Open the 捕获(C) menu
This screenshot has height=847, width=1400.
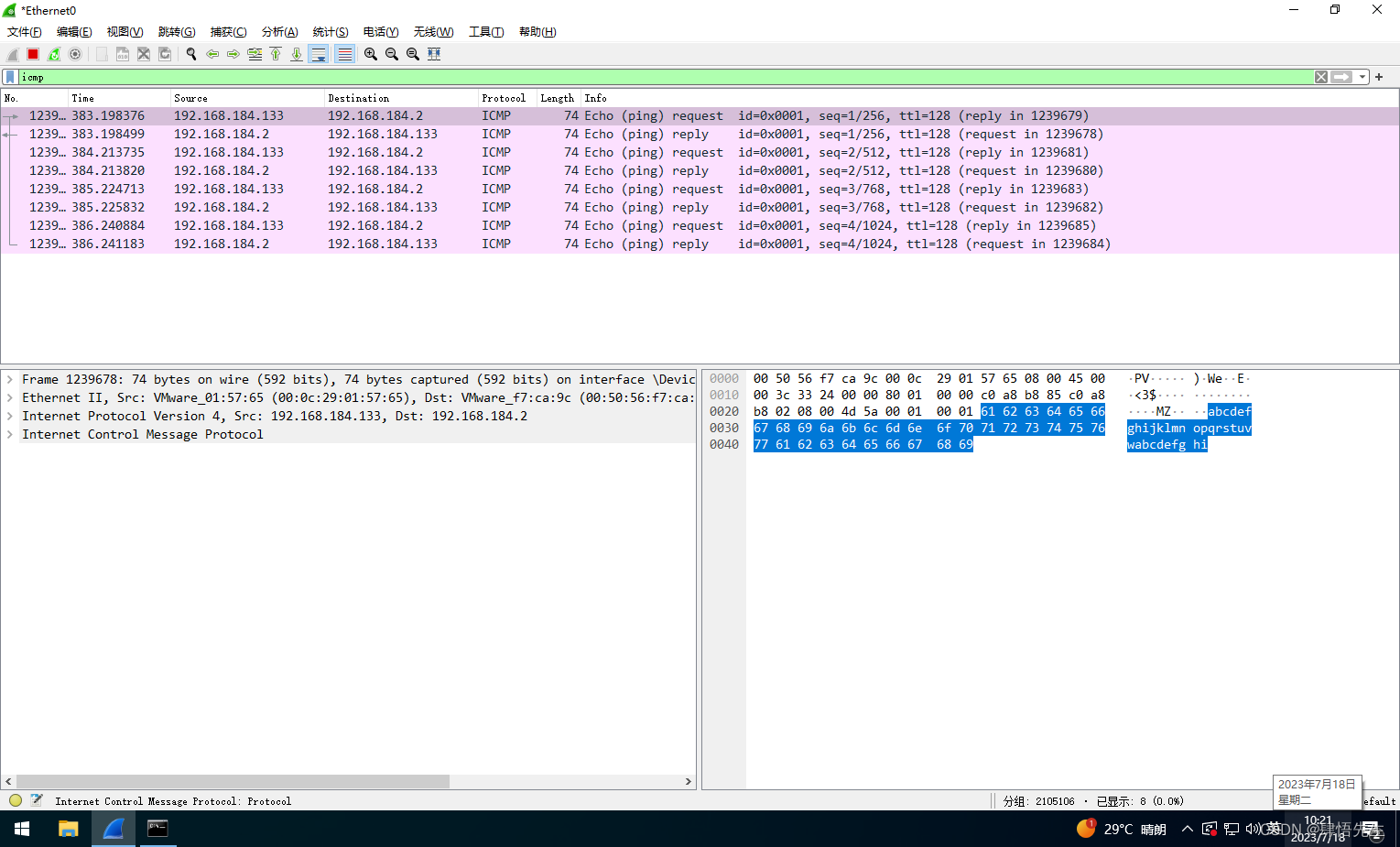coord(229,32)
